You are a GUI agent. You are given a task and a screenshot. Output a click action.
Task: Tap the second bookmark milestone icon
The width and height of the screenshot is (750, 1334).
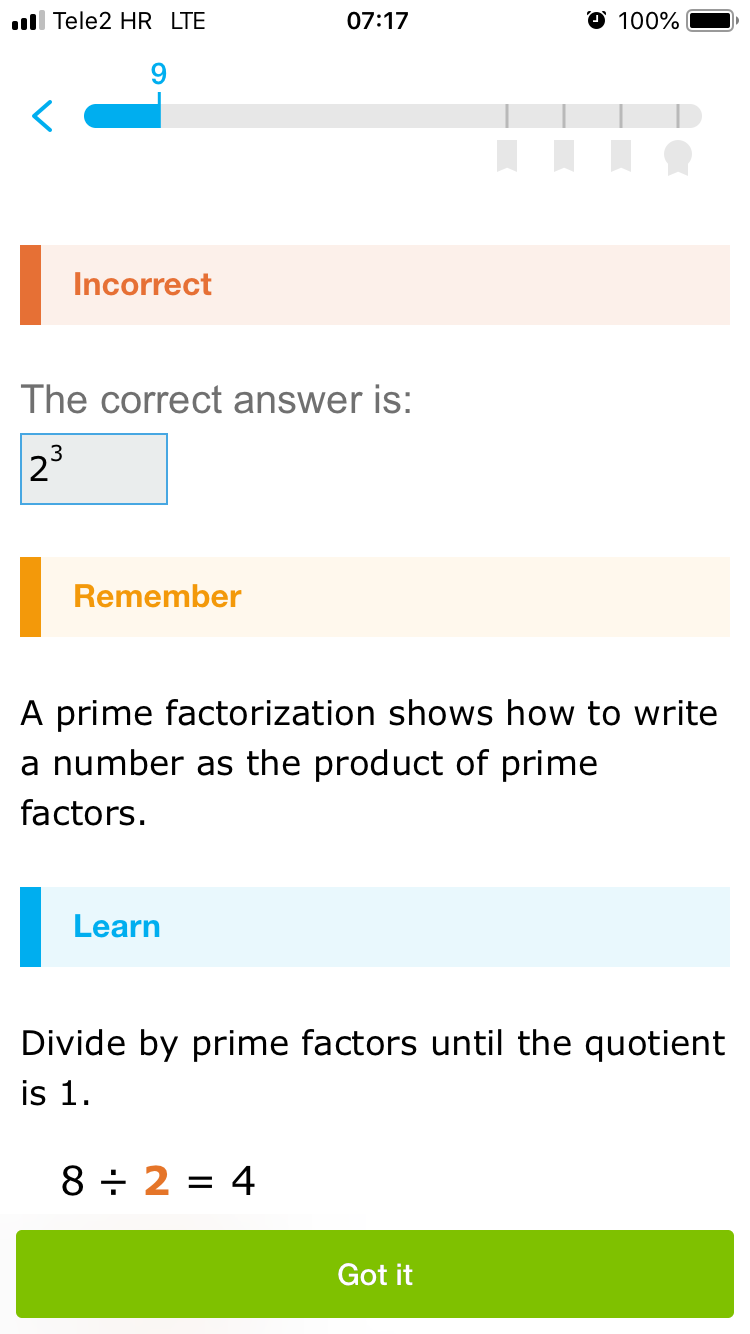[x=564, y=156]
